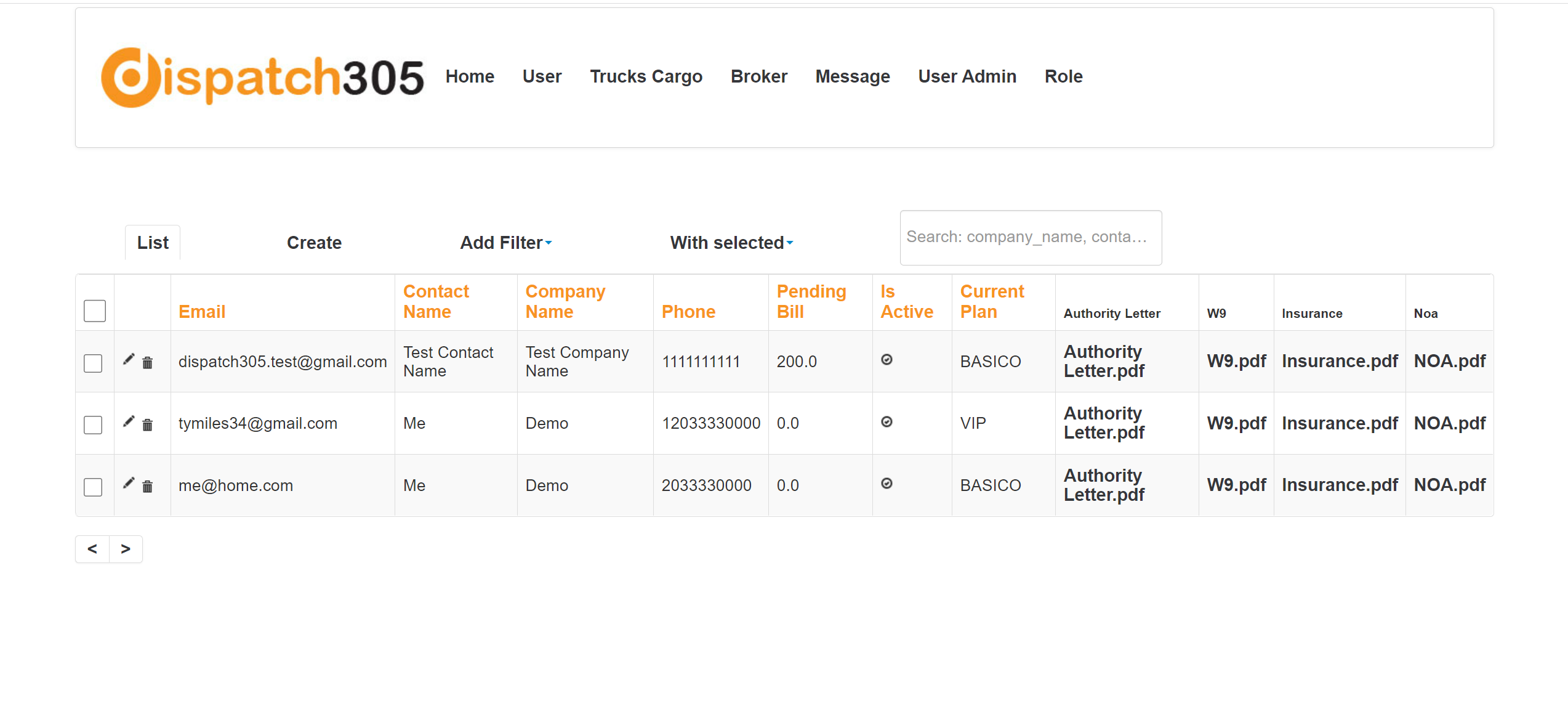The height and width of the screenshot is (722, 1568).
Task: Open W9.pdf for tymiles34@gmail.com
Action: pyautogui.click(x=1236, y=423)
